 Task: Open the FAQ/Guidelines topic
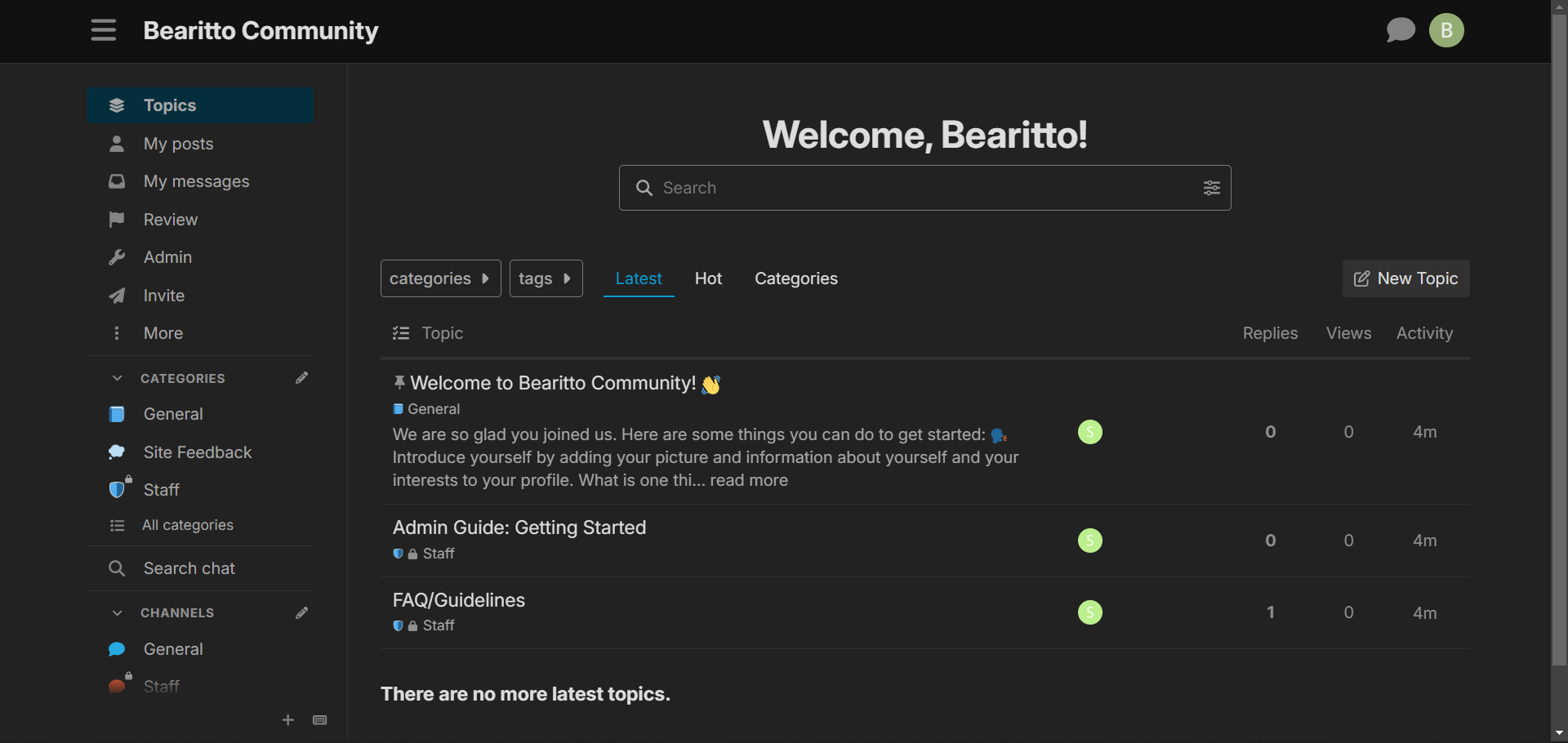click(459, 600)
